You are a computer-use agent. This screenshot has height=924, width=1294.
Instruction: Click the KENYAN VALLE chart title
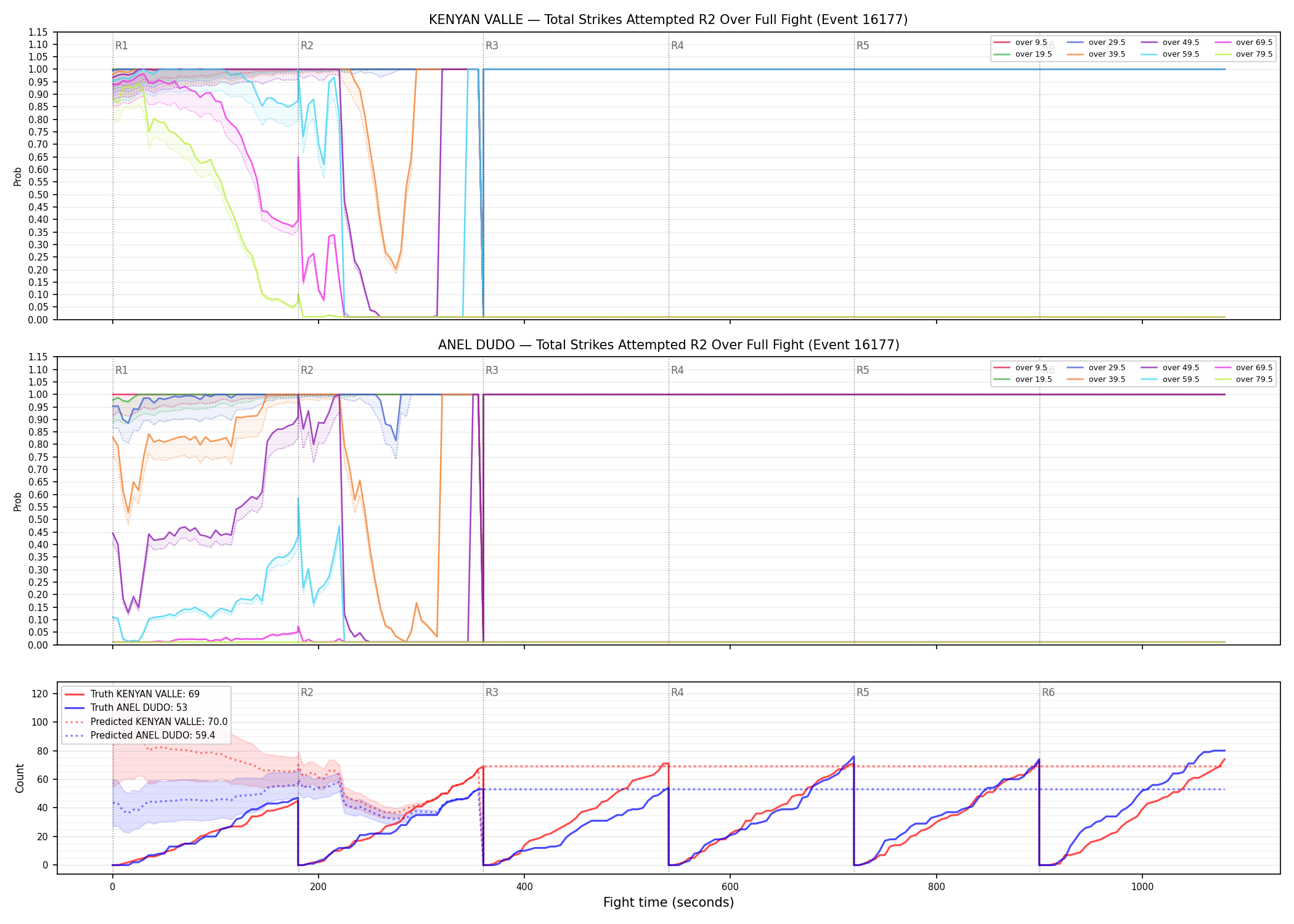(668, 20)
